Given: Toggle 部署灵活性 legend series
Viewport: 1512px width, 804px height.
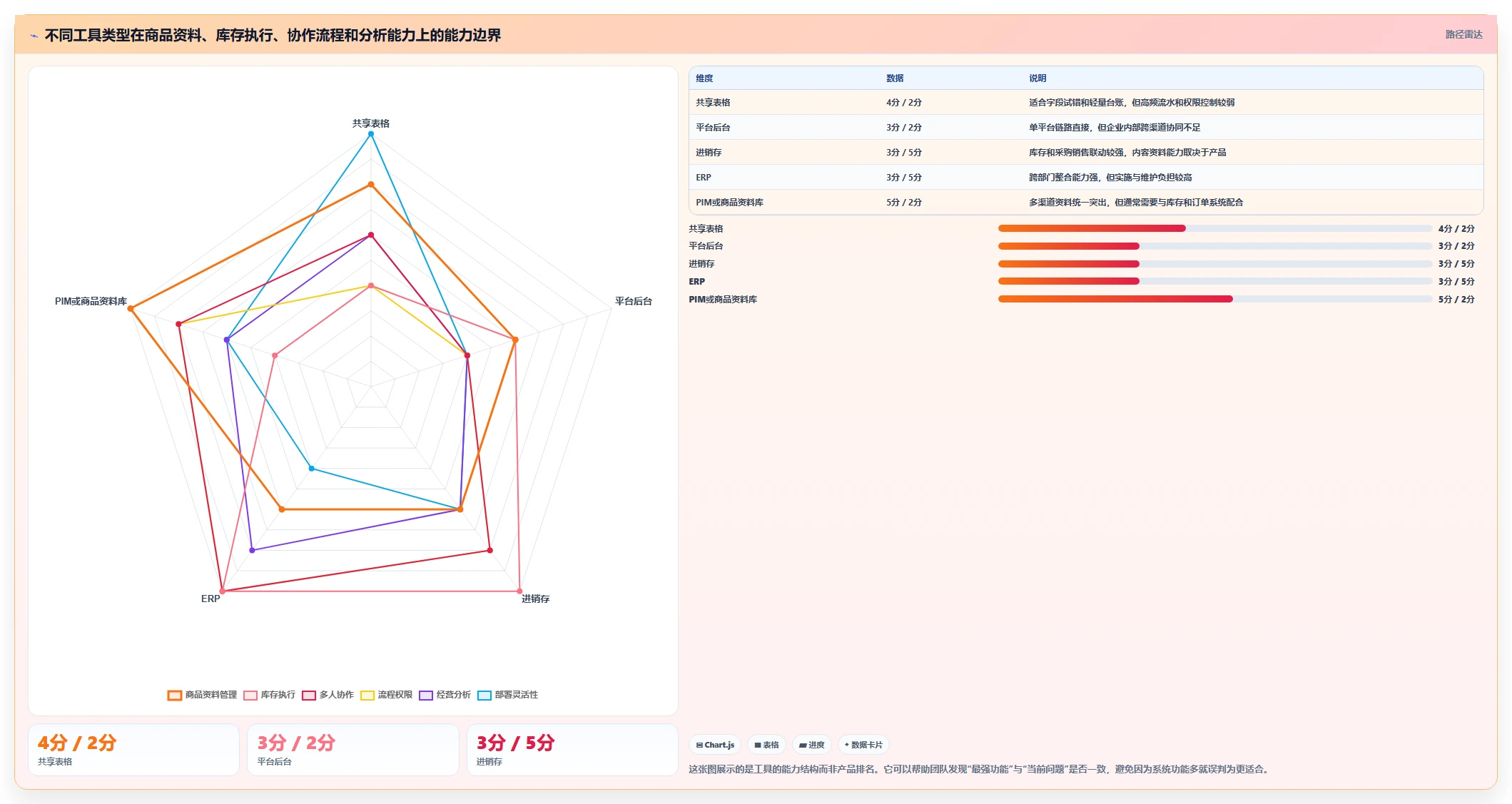Looking at the screenshot, I should (507, 695).
